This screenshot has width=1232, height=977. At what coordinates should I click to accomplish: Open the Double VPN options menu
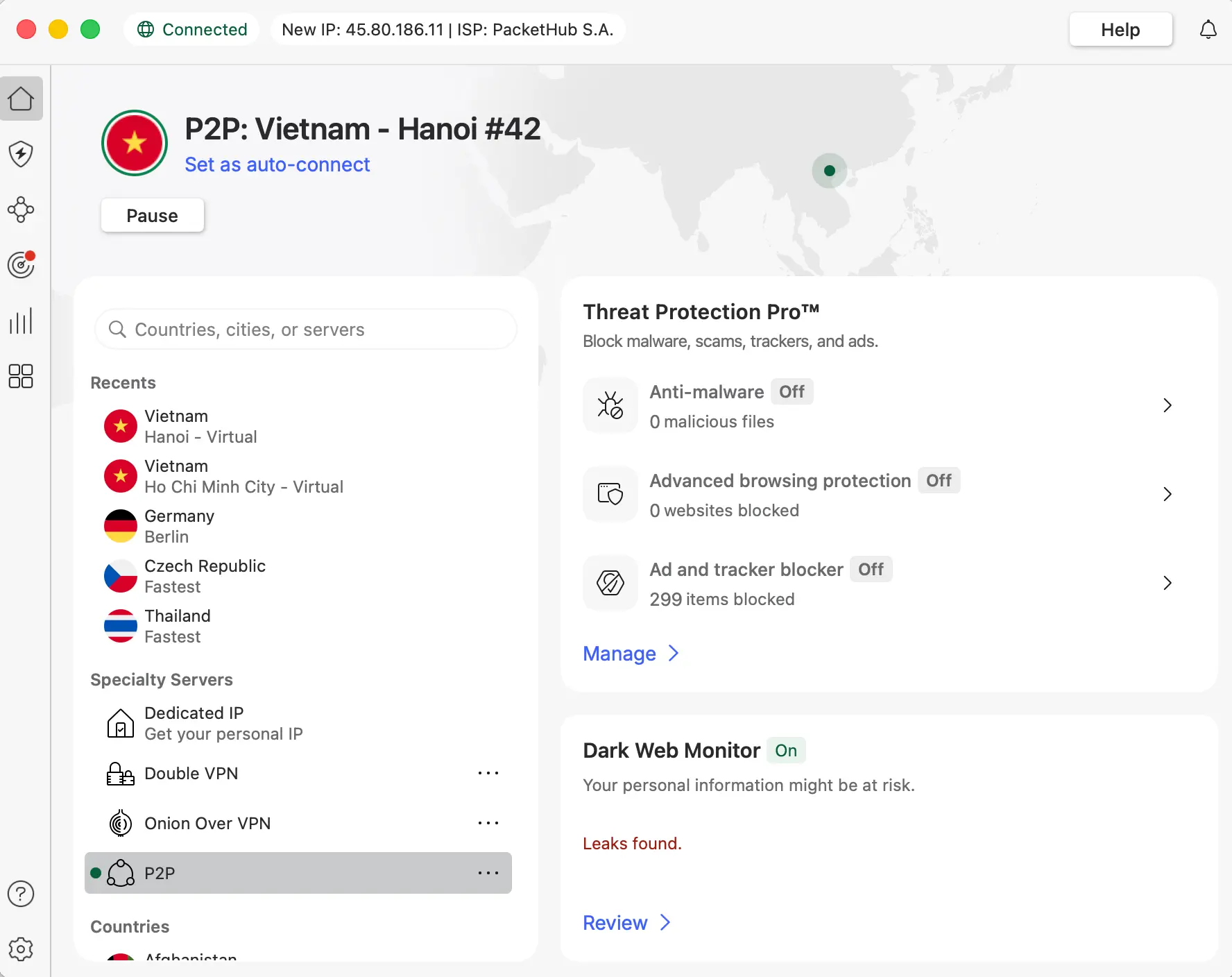pos(489,773)
